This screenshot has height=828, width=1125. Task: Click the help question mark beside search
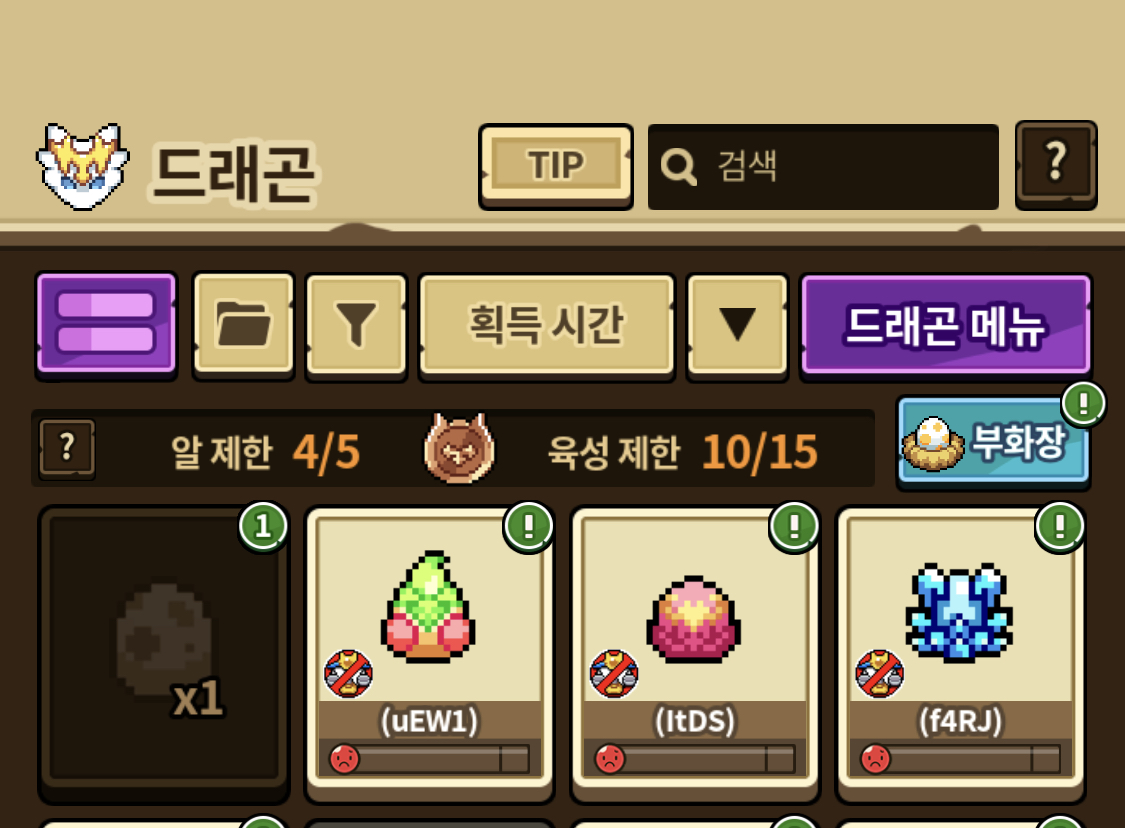click(1056, 165)
